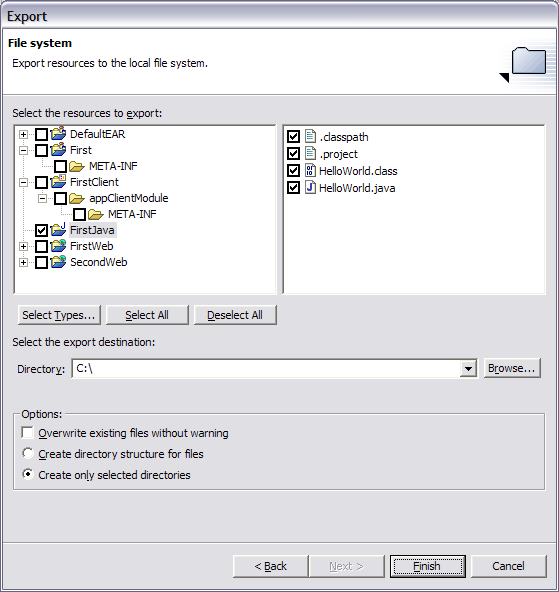Screen dimensions: 559x592
Task: Click the FirstJava project icon
Action: (58, 230)
